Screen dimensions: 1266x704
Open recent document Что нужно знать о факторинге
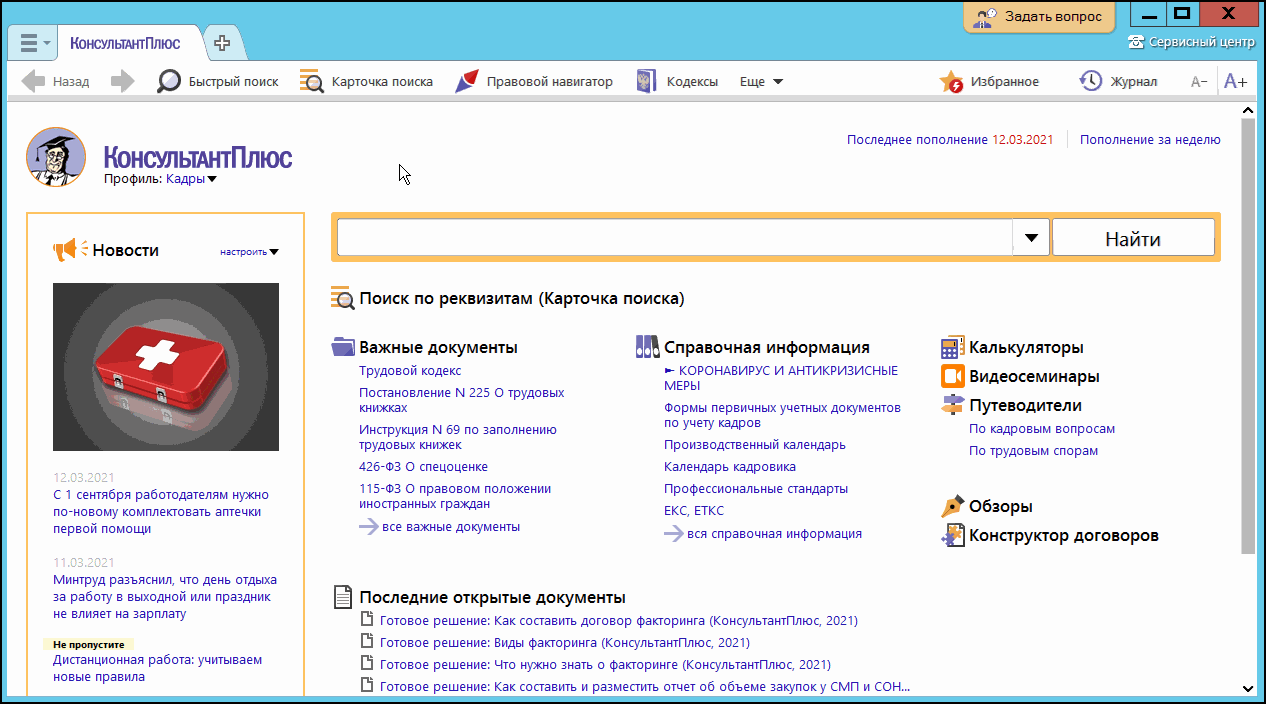(x=605, y=665)
